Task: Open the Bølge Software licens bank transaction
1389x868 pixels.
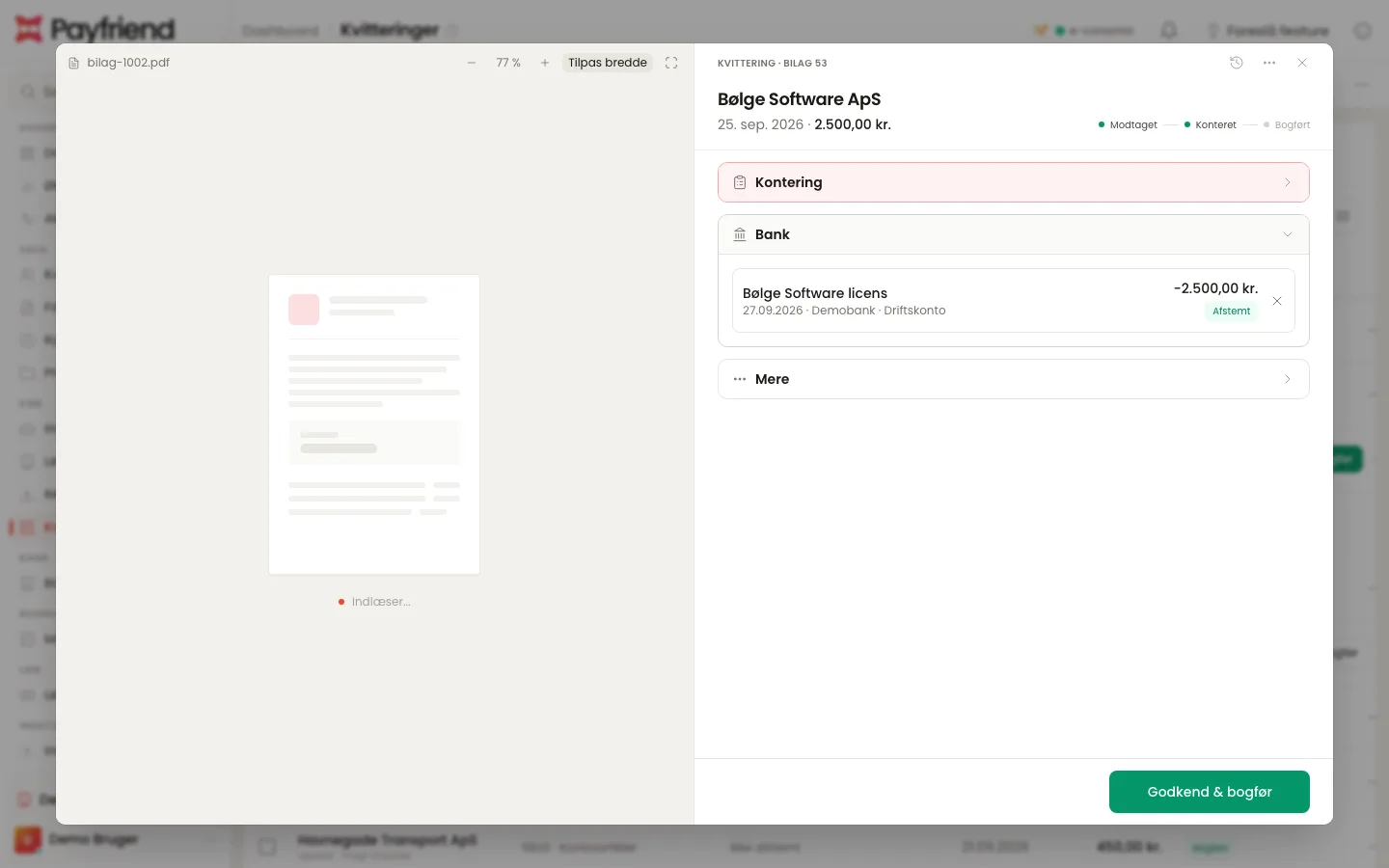Action: click(x=1014, y=301)
